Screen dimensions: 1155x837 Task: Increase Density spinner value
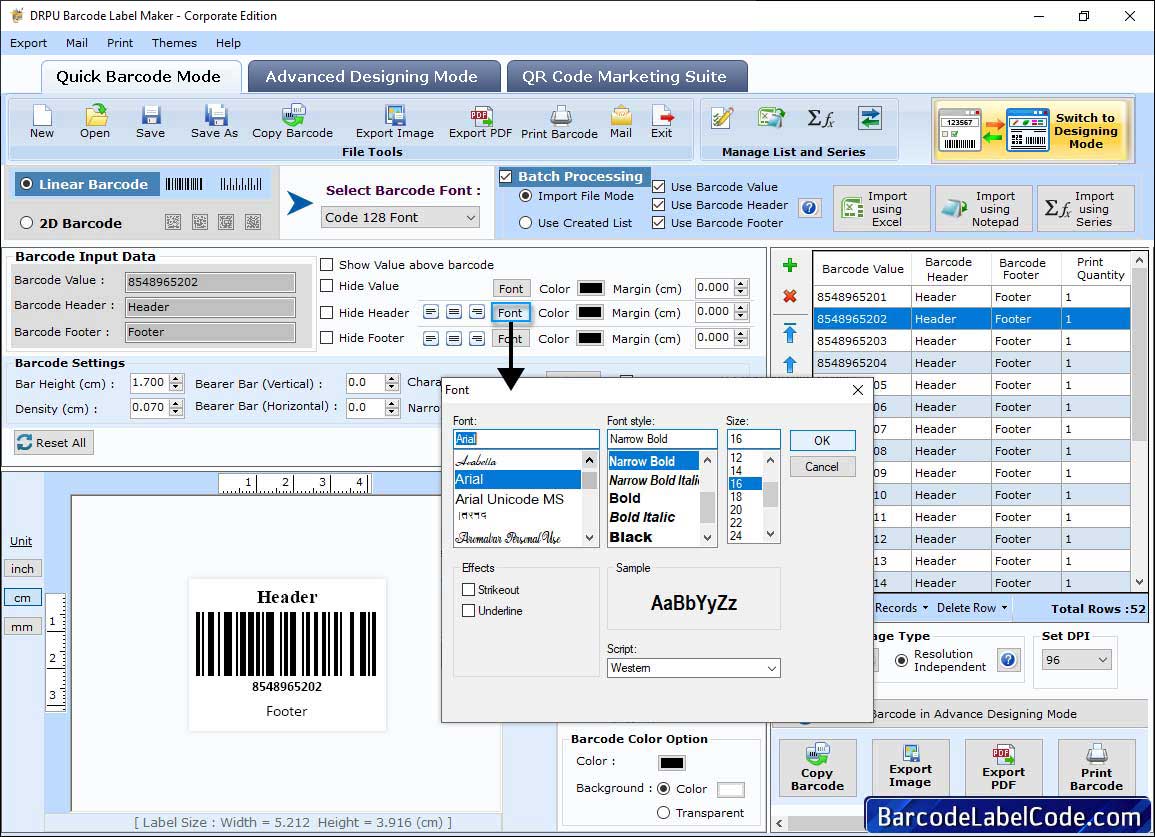tap(176, 404)
